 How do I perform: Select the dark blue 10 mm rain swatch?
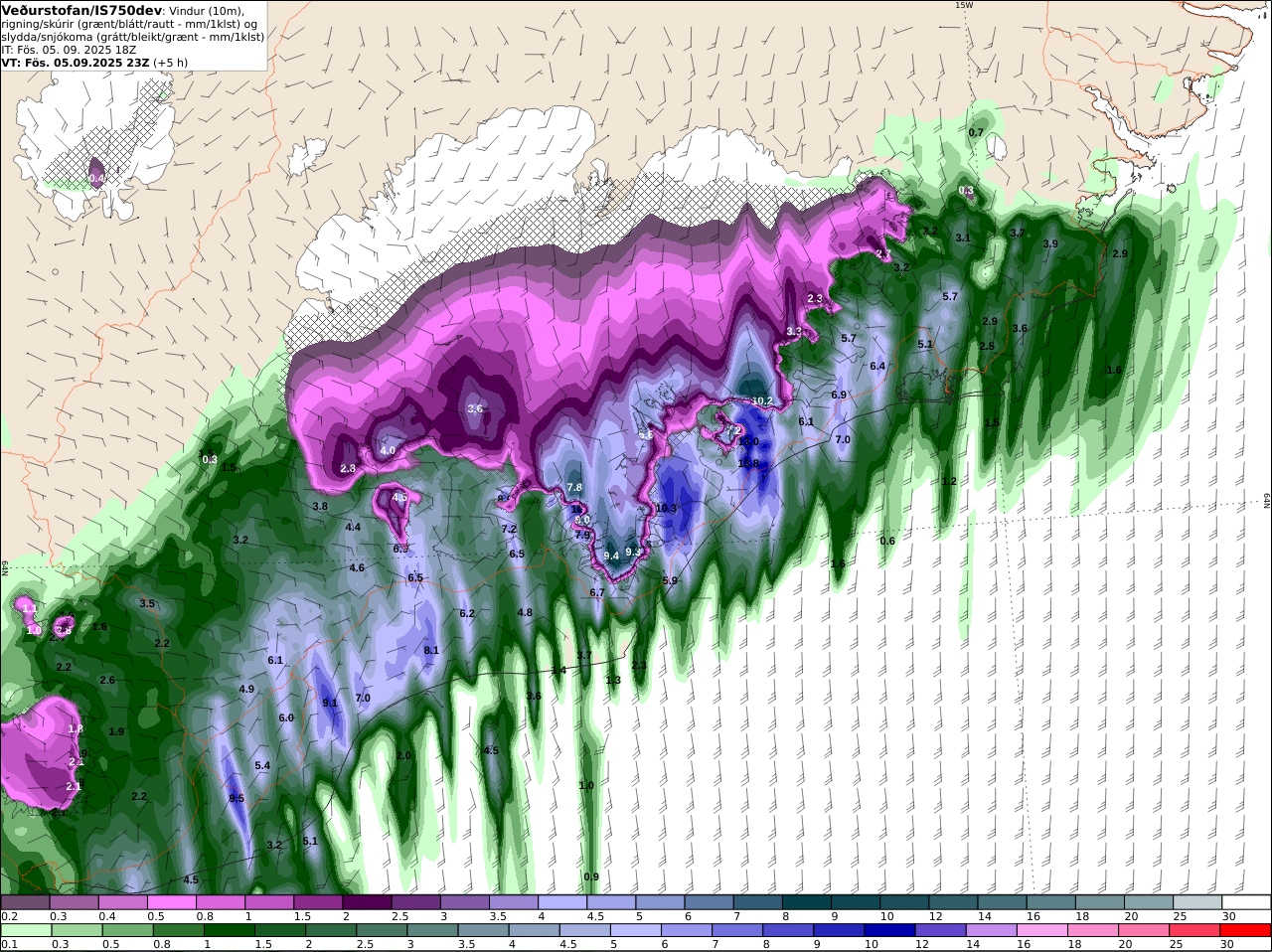coord(889,930)
